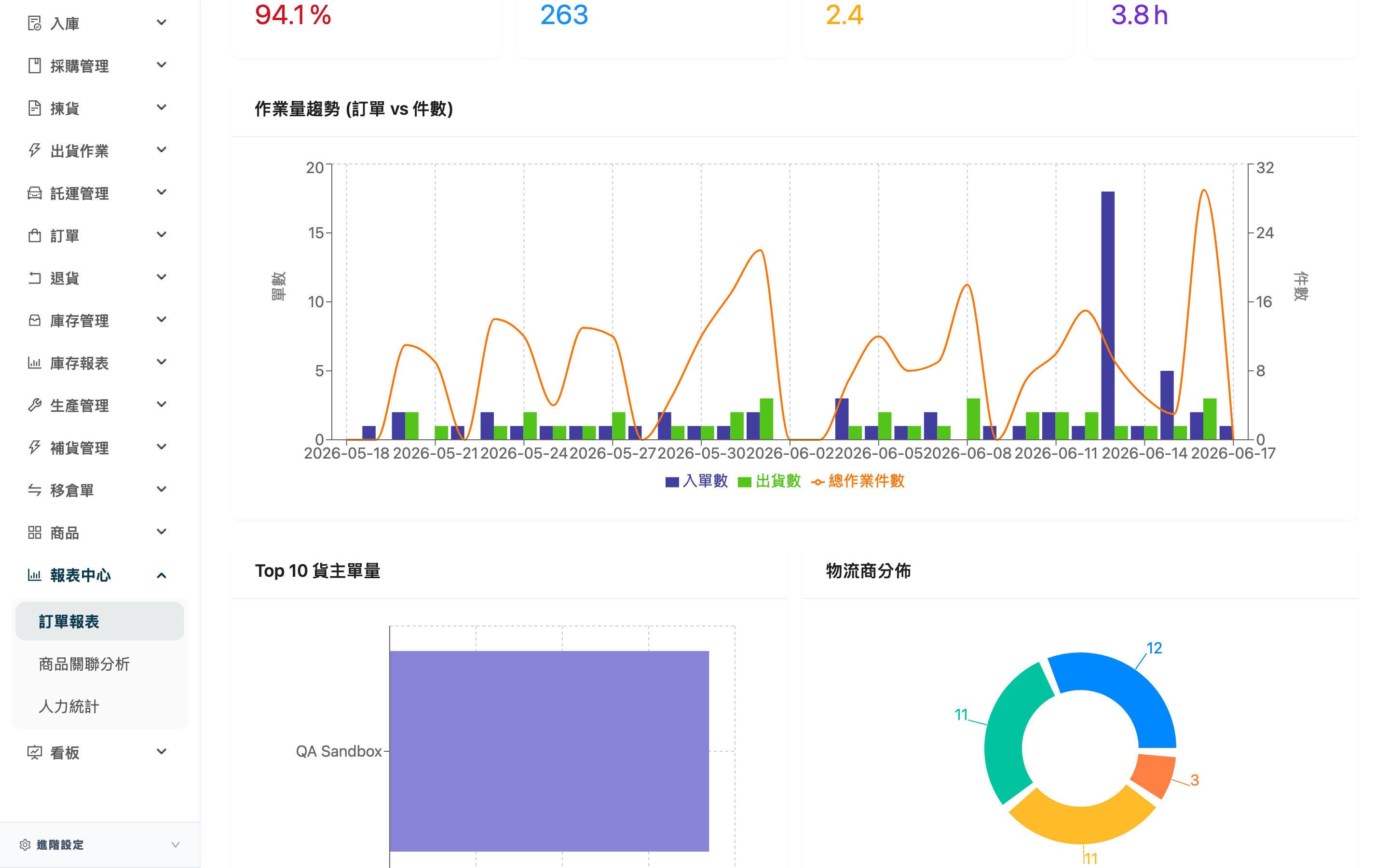Viewport: 1389px width, 868px height.
Task: Click the 2026-06-17 axis date label
Action: click(x=1233, y=453)
